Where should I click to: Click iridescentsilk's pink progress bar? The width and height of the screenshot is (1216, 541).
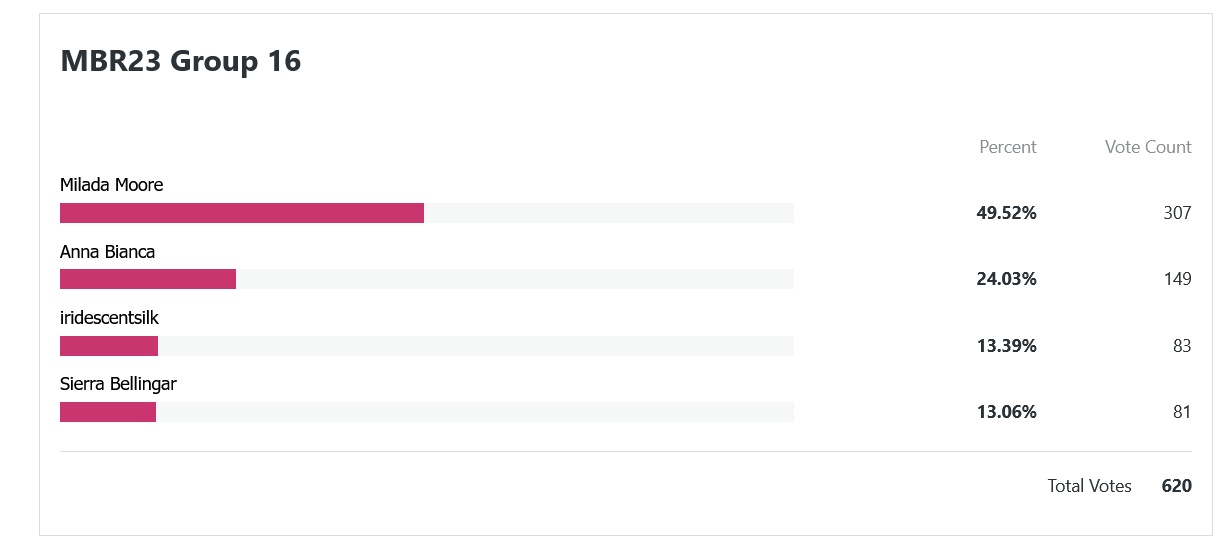click(109, 346)
